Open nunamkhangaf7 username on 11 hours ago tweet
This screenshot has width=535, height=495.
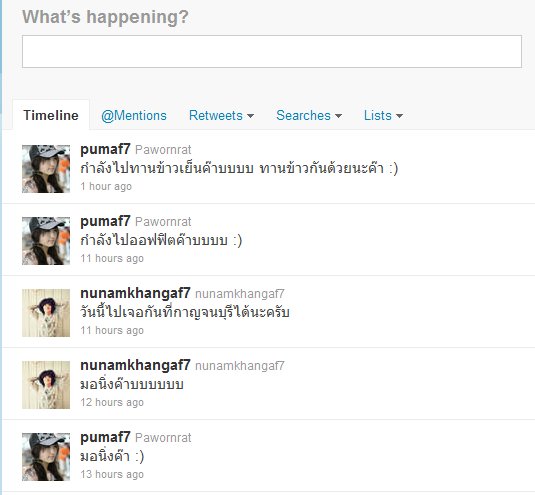[135, 293]
